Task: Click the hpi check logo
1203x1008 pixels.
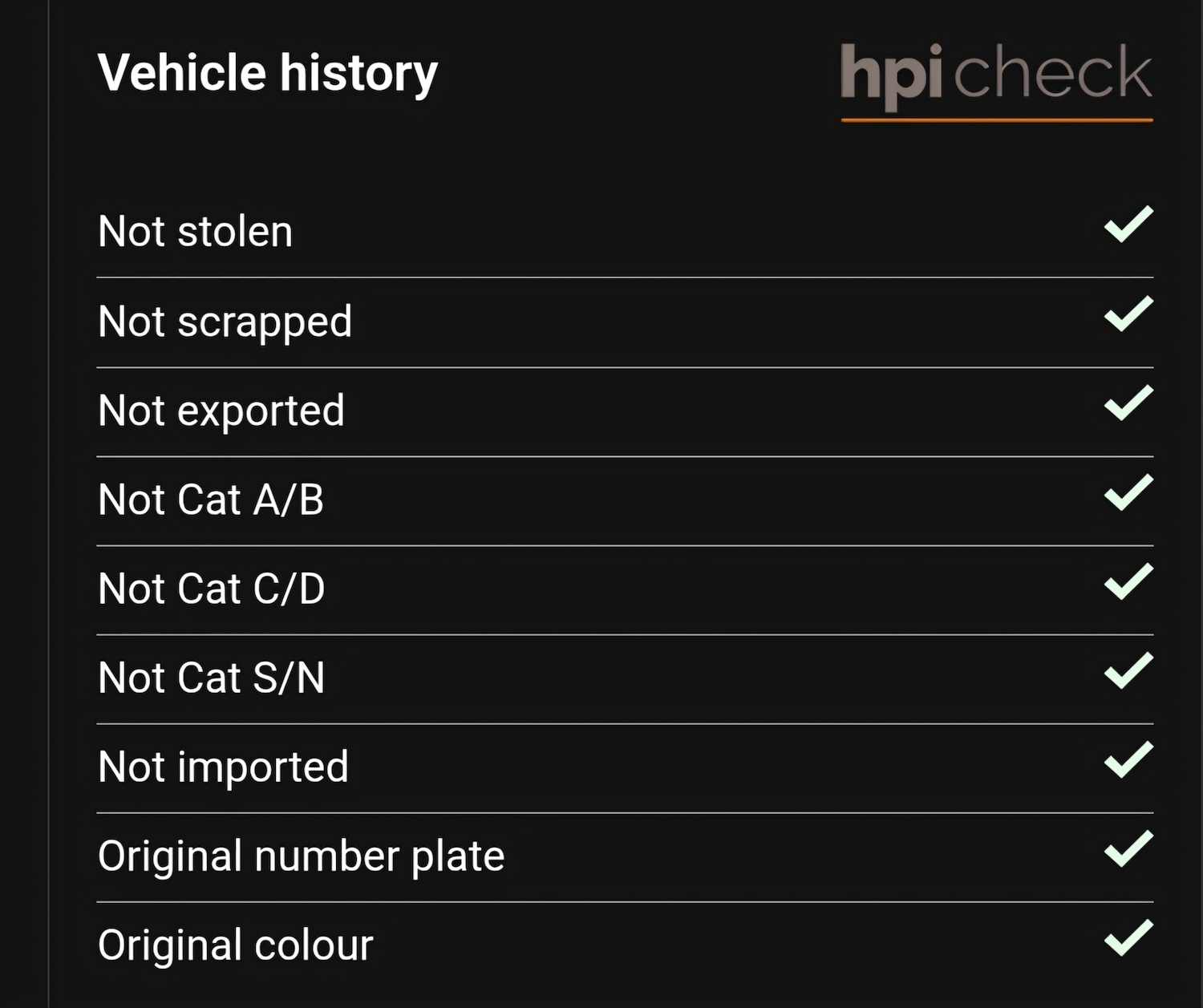Action: pyautogui.click(x=996, y=79)
